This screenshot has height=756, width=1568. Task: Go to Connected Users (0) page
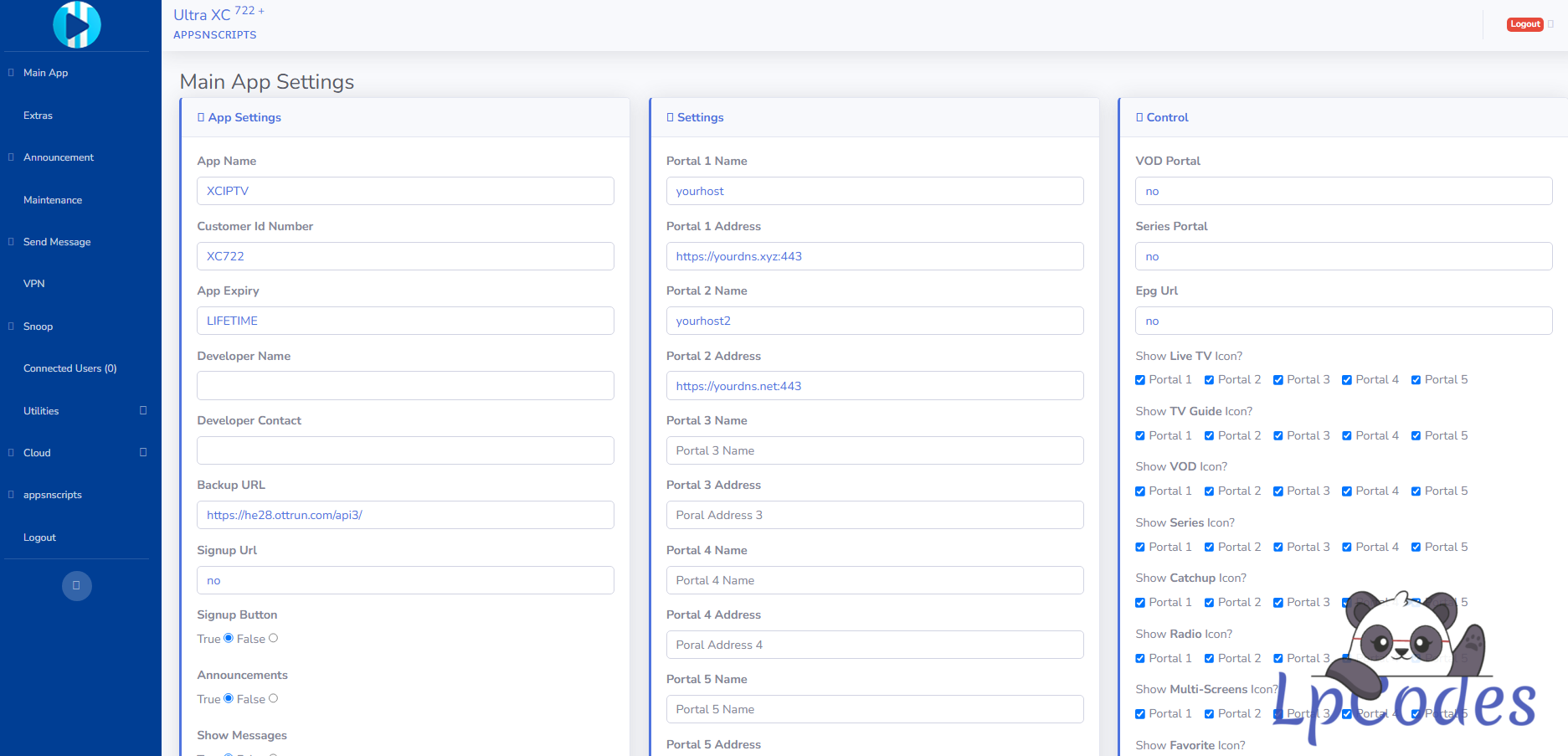pos(70,368)
